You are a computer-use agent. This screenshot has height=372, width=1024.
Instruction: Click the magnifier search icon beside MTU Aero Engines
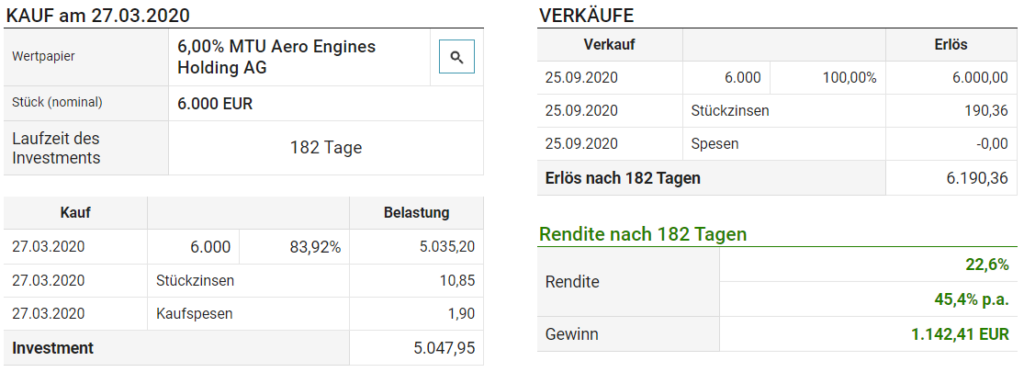[x=456, y=57]
